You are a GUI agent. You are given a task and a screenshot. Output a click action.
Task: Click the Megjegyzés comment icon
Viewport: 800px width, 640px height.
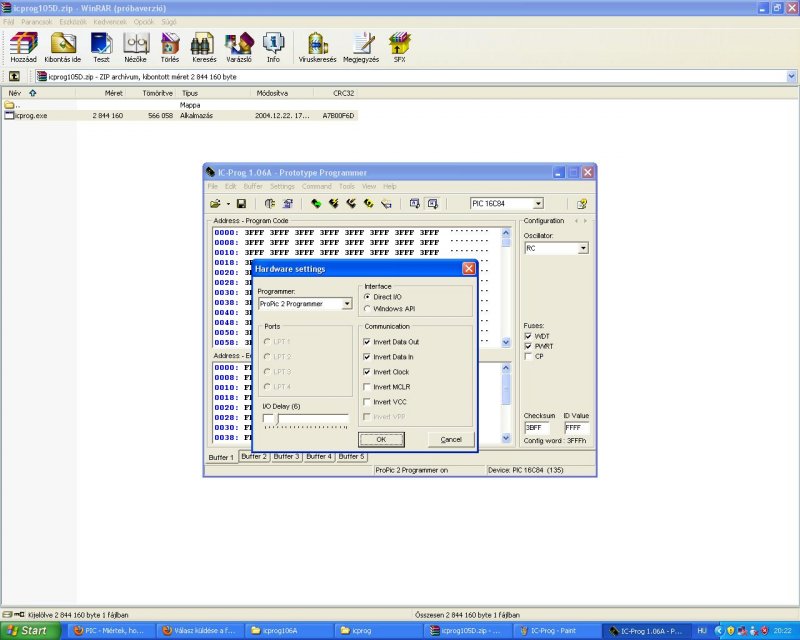[x=361, y=47]
